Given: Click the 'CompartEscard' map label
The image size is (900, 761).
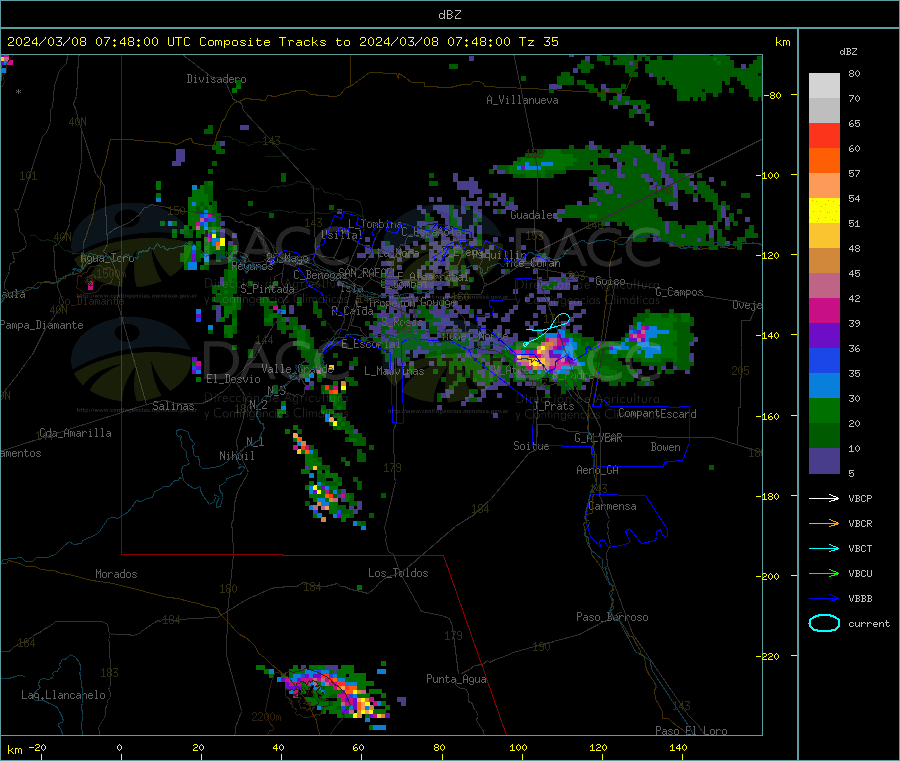Looking at the screenshot, I should pos(657,414).
